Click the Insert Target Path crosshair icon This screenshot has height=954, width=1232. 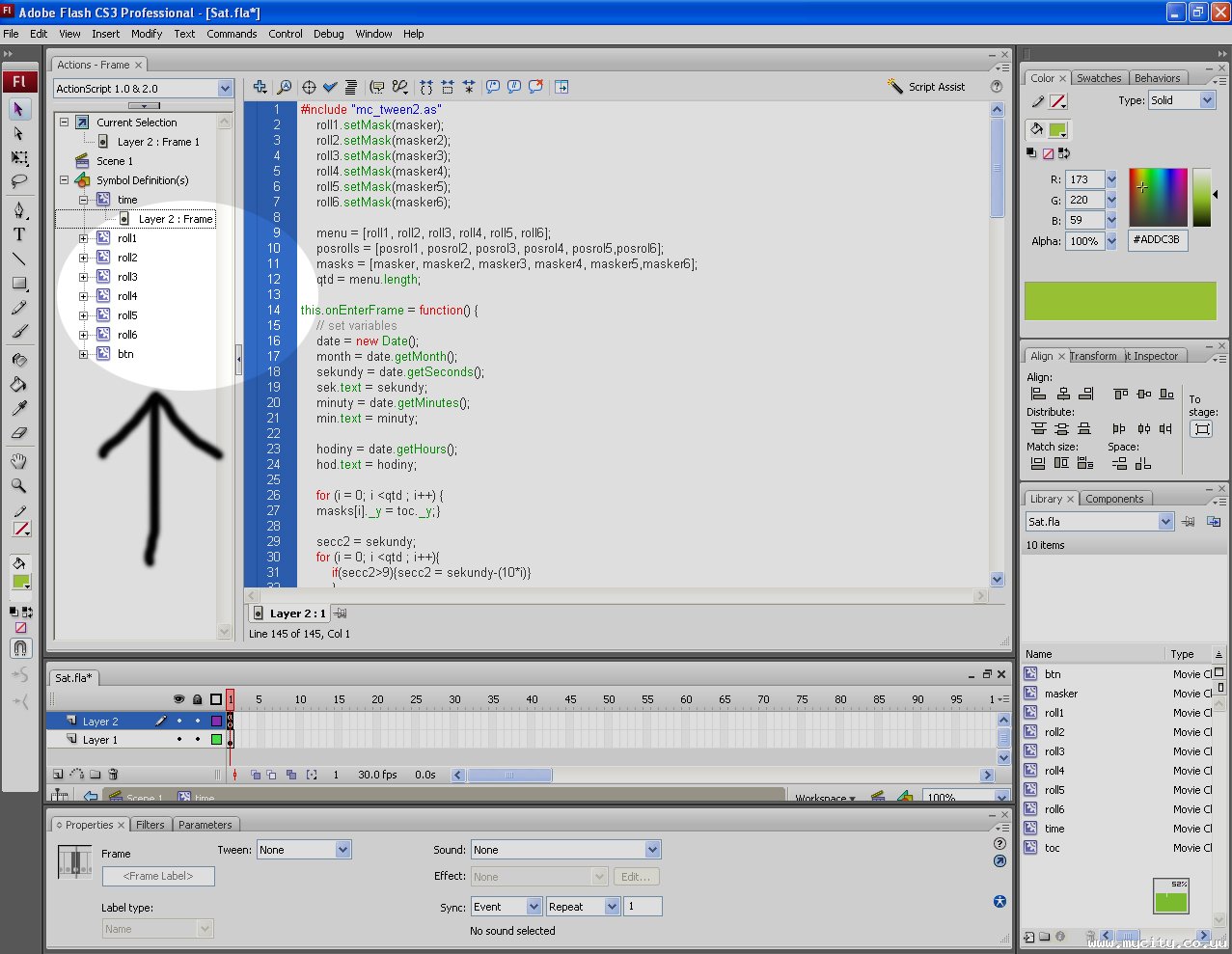pyautogui.click(x=309, y=87)
